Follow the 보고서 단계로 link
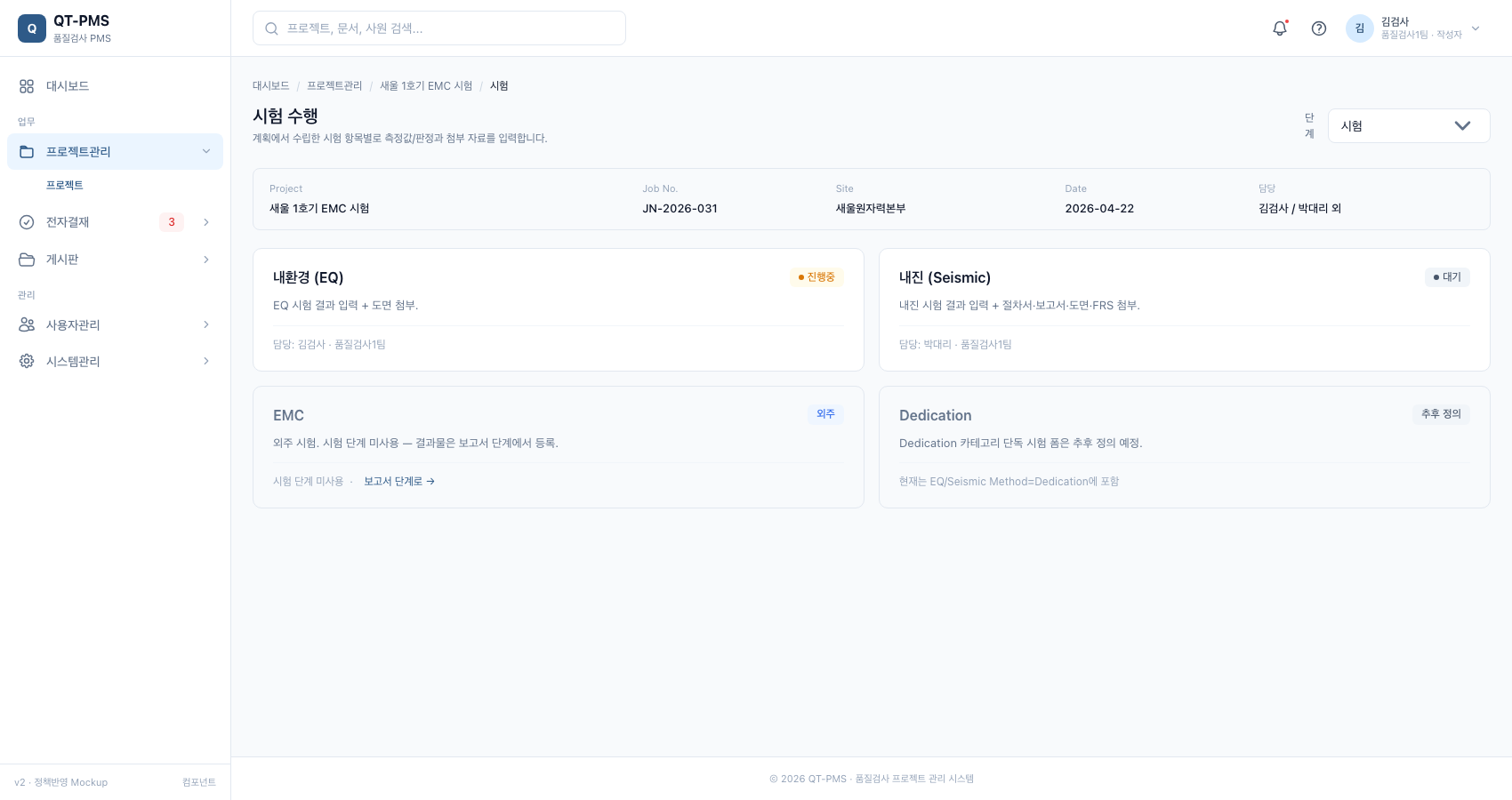The height and width of the screenshot is (800, 1512). pyautogui.click(x=399, y=481)
